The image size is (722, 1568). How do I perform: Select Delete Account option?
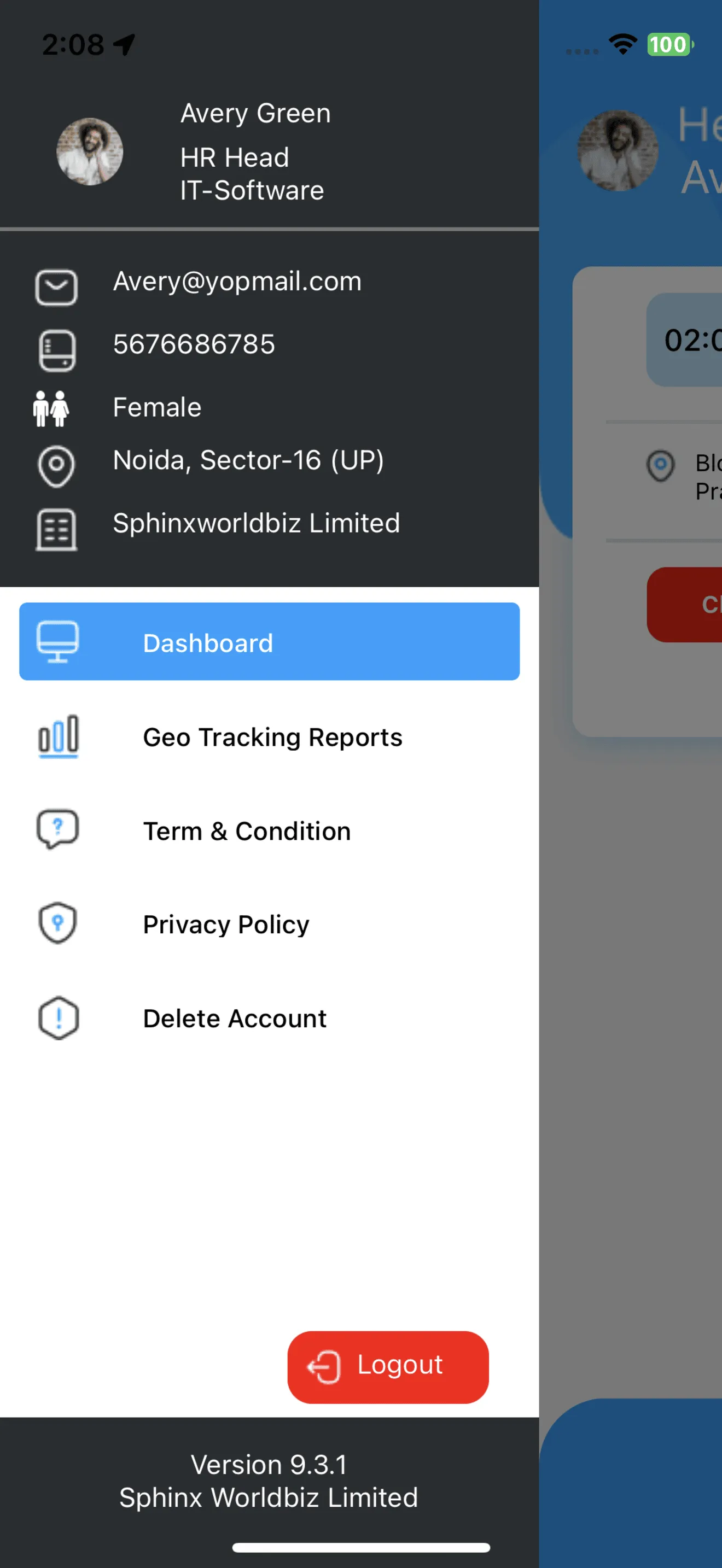[x=269, y=1018]
